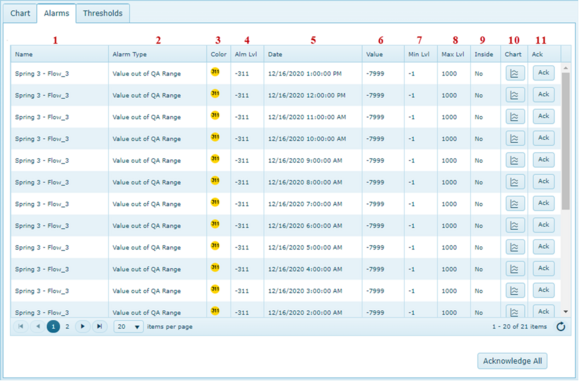Screen dimensions: 580x390
Task: Sort by the Alarm Type column header
Action: tap(157, 54)
